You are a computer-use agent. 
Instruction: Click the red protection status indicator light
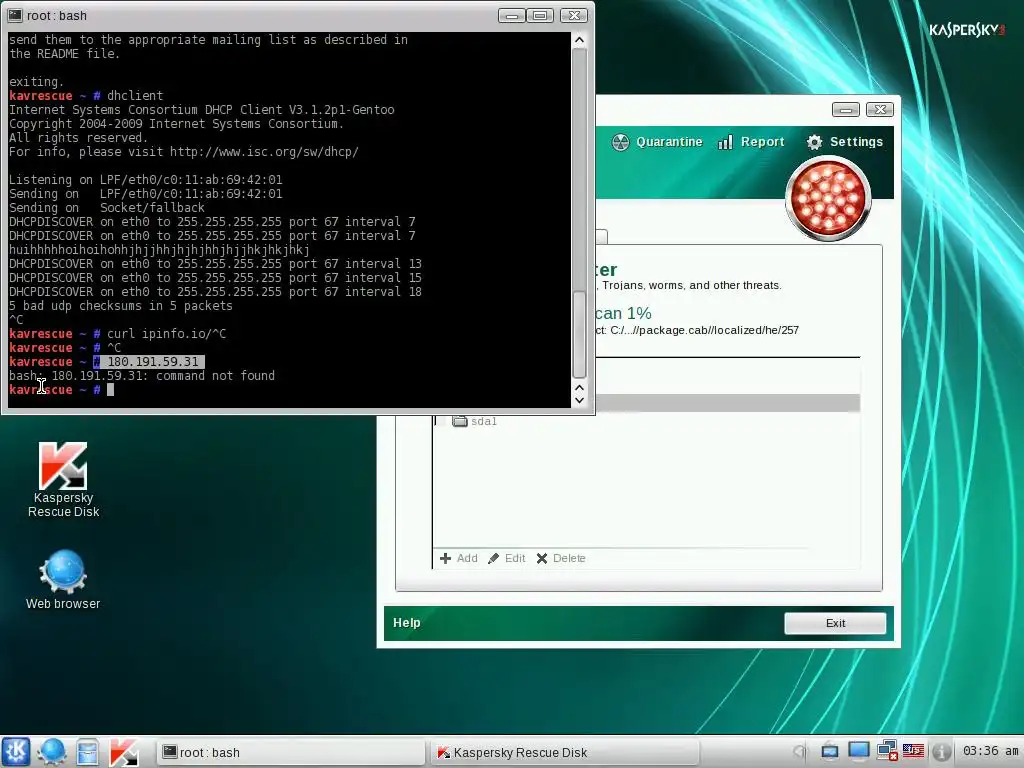pyautogui.click(x=828, y=199)
